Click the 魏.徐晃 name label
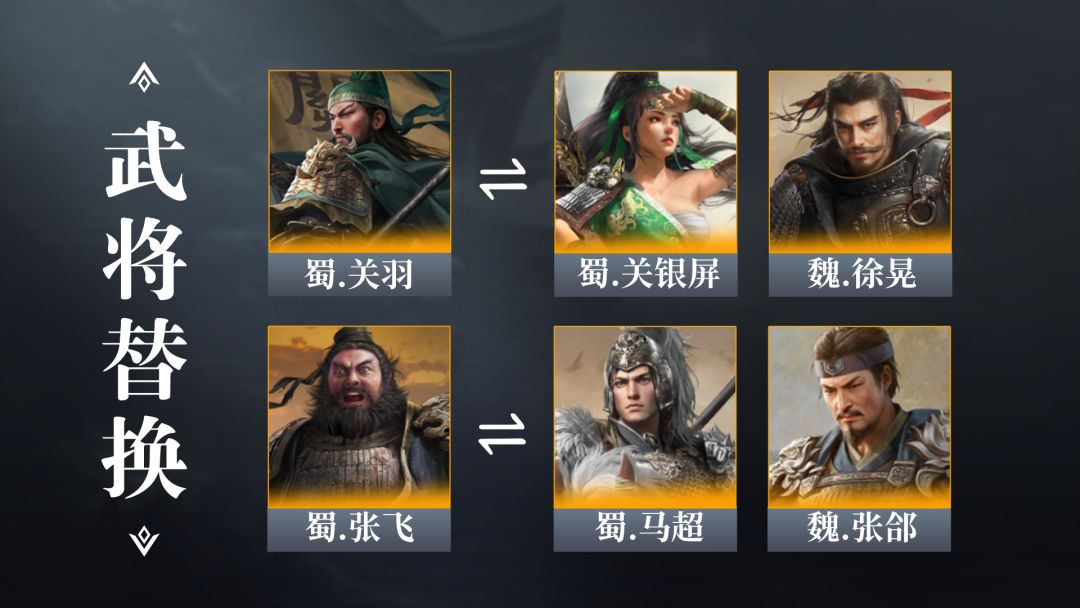The image size is (1080, 608). (860, 274)
